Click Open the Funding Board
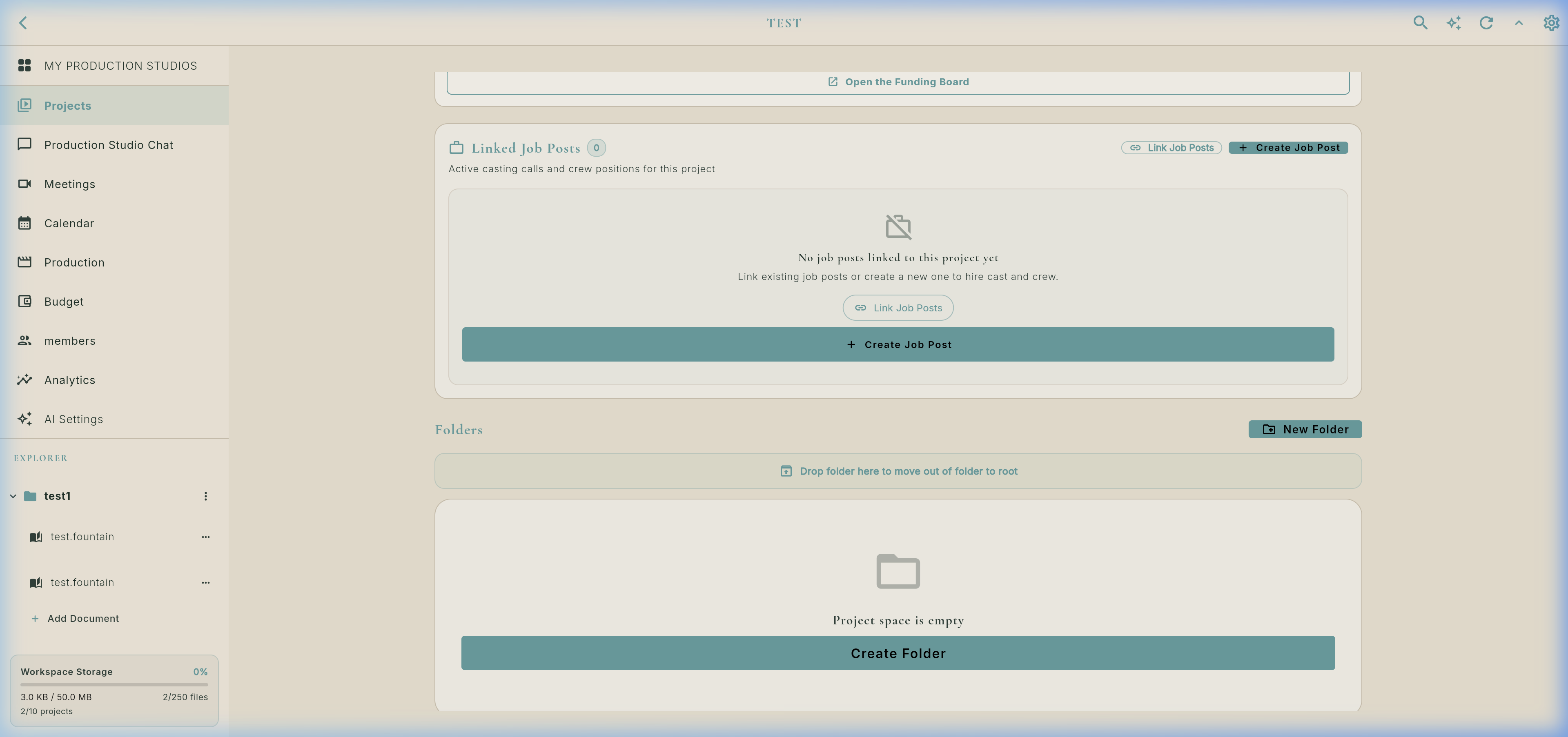Viewport: 1568px width, 737px height. coord(898,82)
